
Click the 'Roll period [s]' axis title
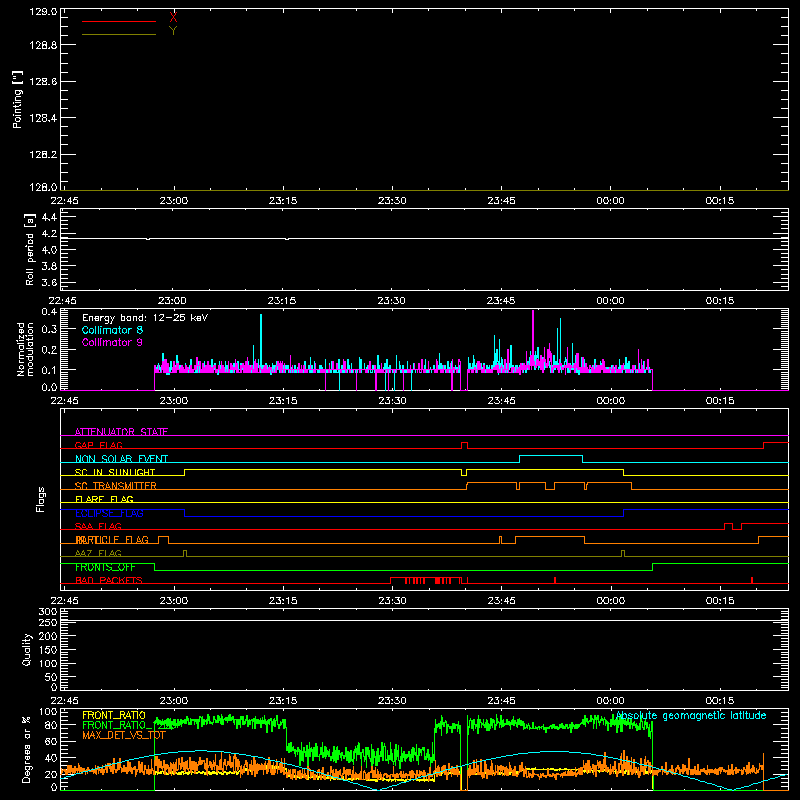30,249
